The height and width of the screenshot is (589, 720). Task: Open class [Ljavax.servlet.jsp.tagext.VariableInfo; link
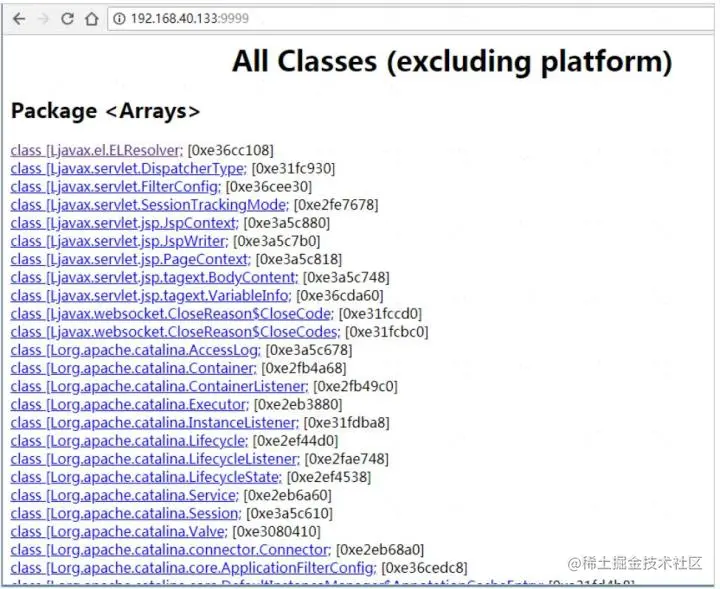(x=151, y=296)
